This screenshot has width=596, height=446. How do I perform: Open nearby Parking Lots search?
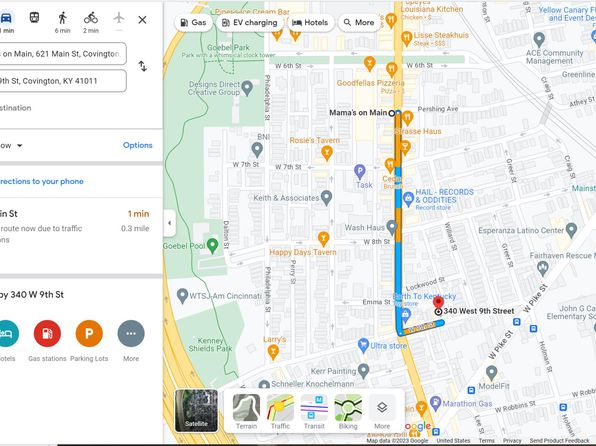coord(89,333)
